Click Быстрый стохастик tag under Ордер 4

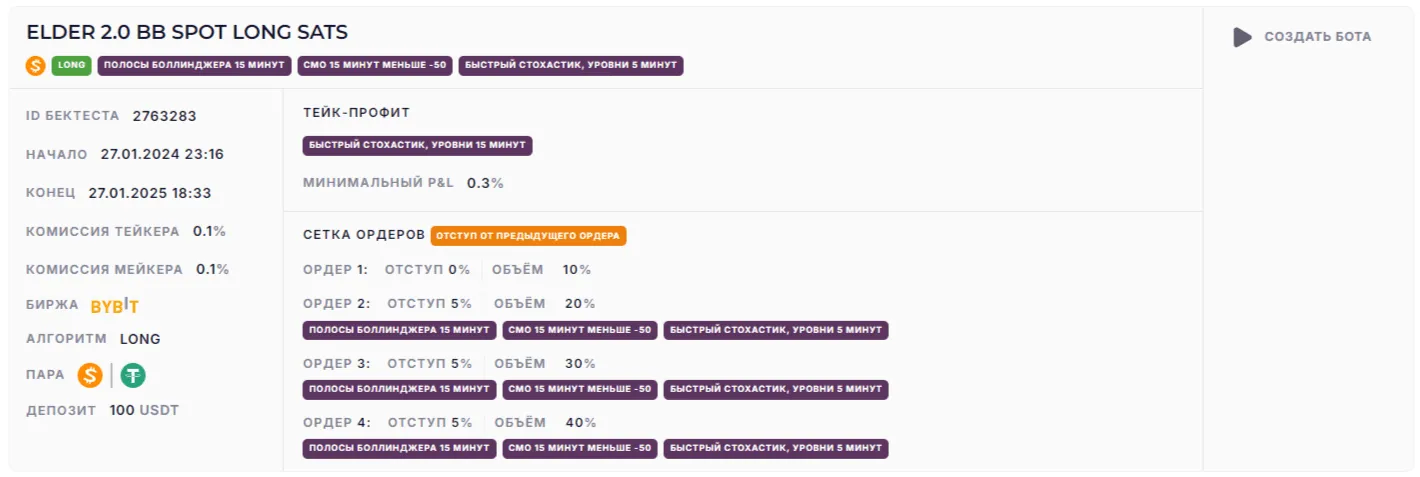point(775,448)
